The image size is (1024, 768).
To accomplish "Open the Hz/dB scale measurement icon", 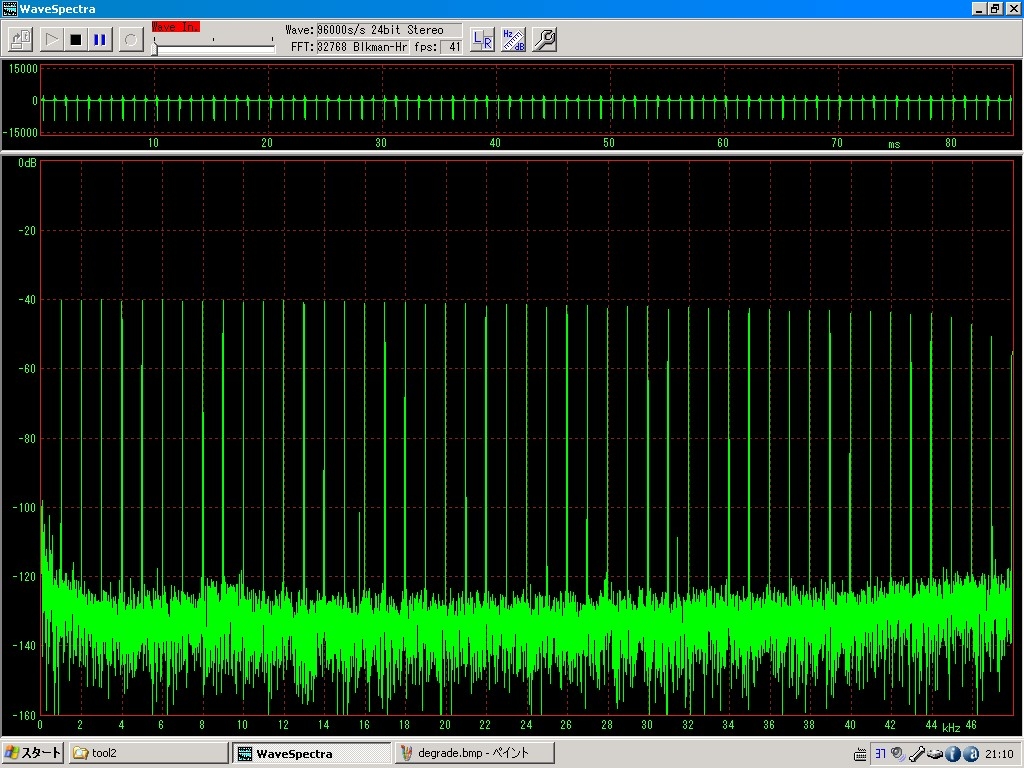I will pos(513,39).
